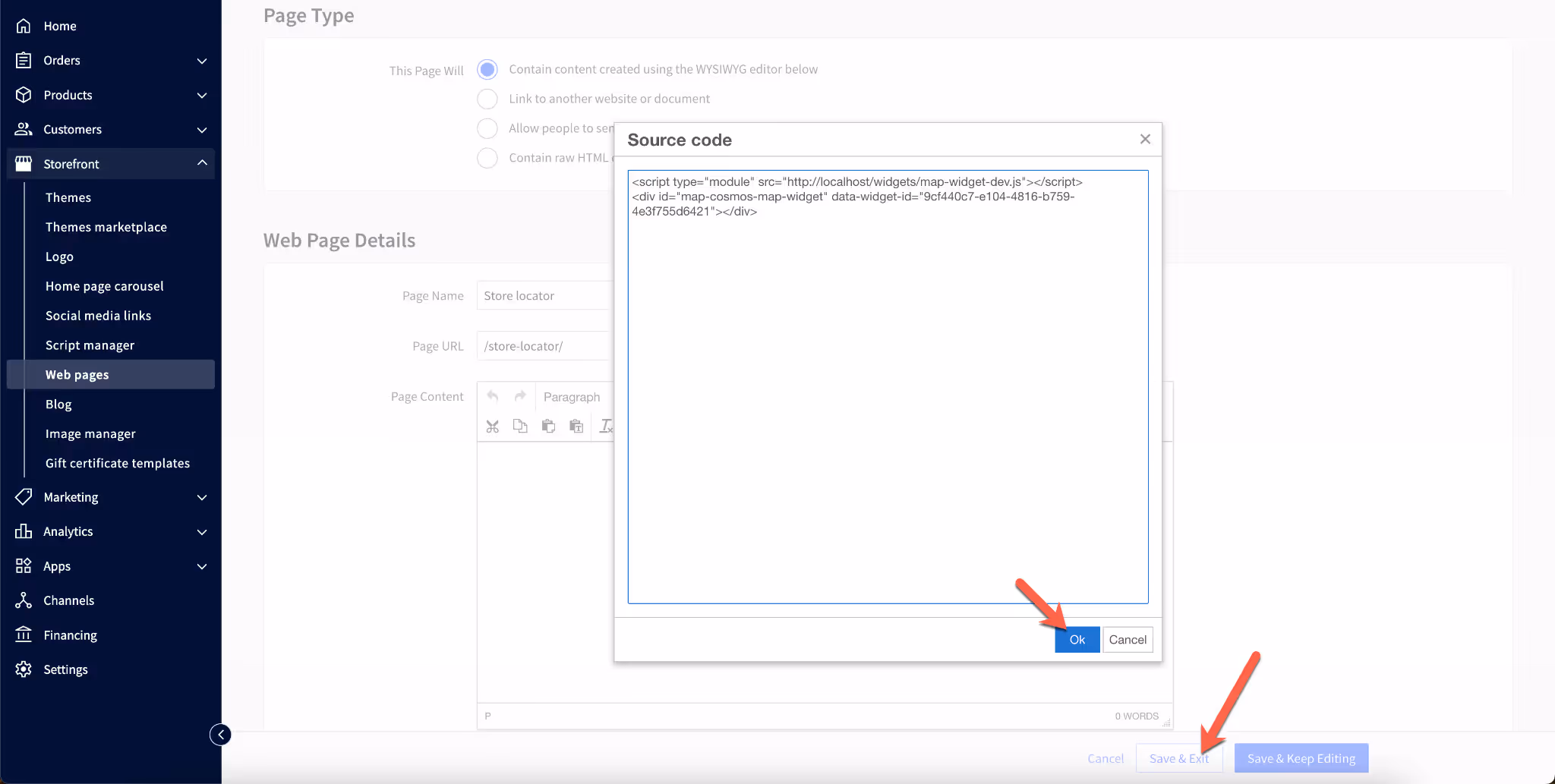Image resolution: width=1555 pixels, height=784 pixels.
Task: Expand the Orders menu chevron
Action: coord(202,61)
